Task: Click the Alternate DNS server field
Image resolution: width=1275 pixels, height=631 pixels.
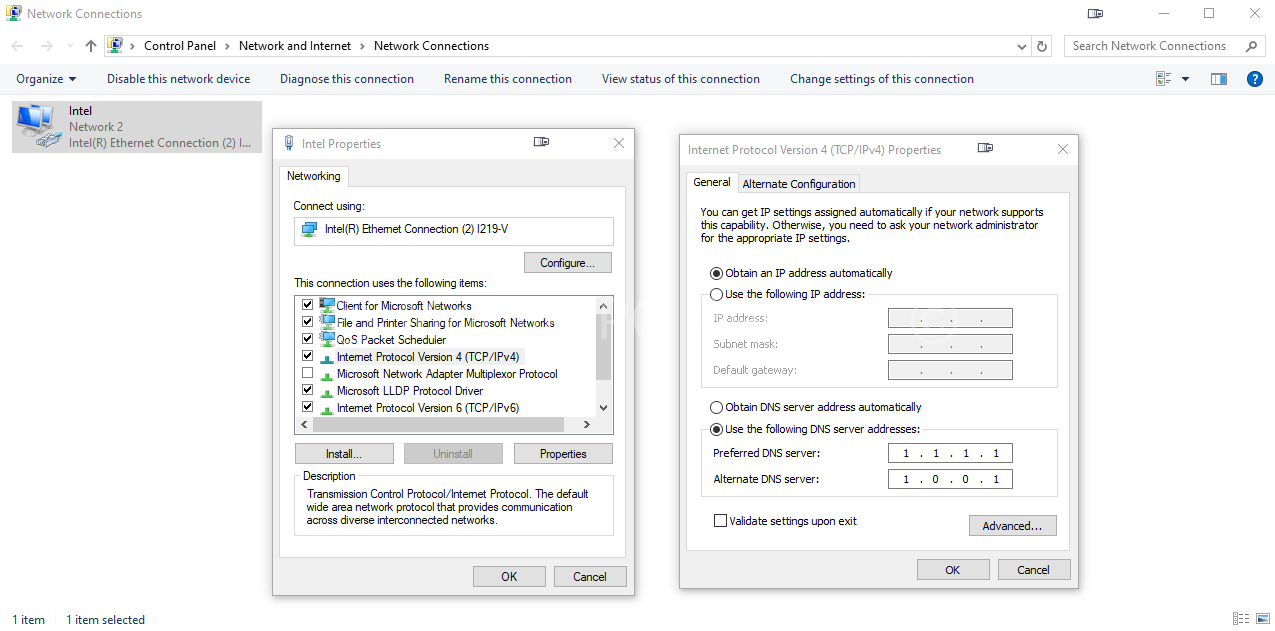Action: [950, 479]
